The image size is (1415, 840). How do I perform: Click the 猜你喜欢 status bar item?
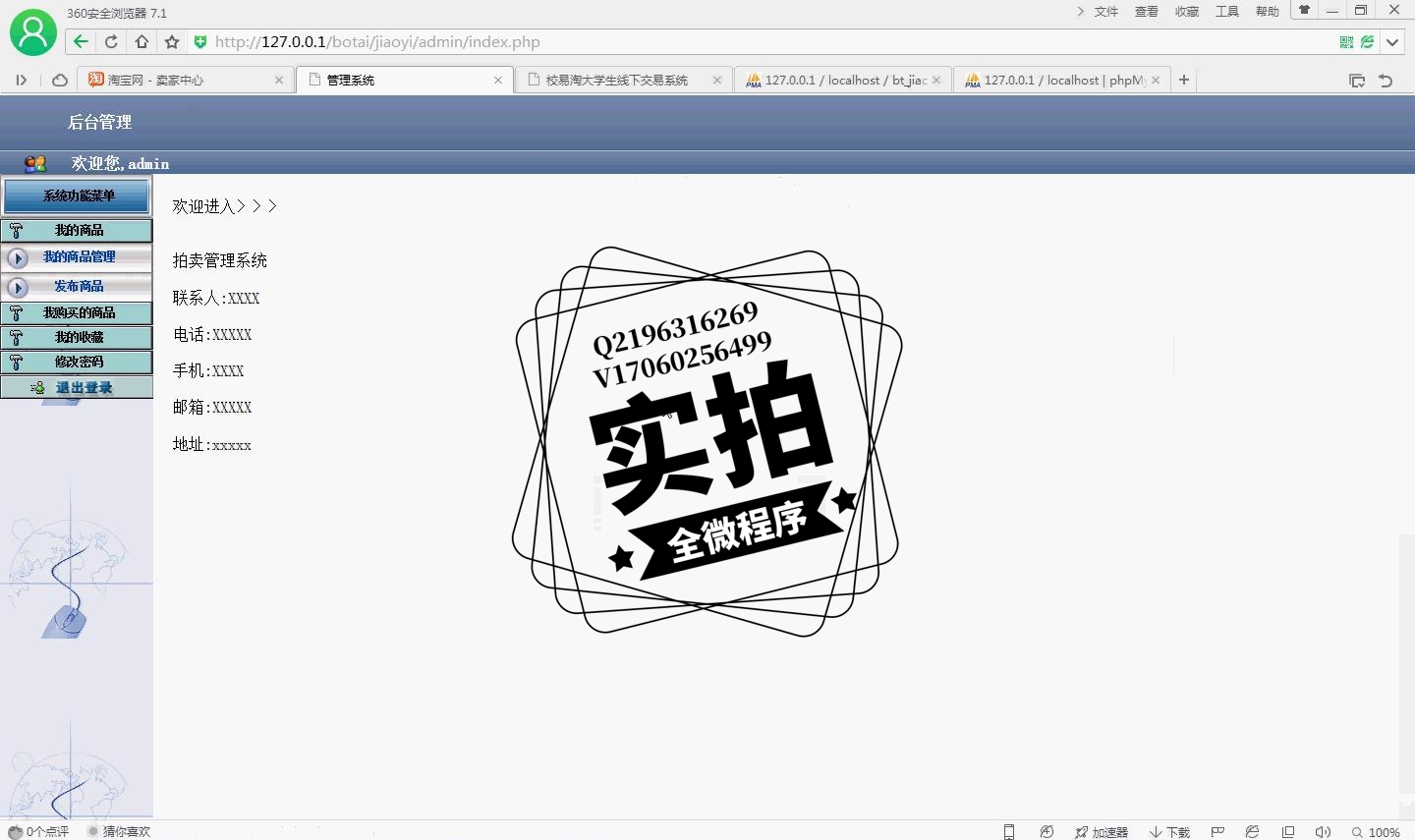[x=119, y=831]
